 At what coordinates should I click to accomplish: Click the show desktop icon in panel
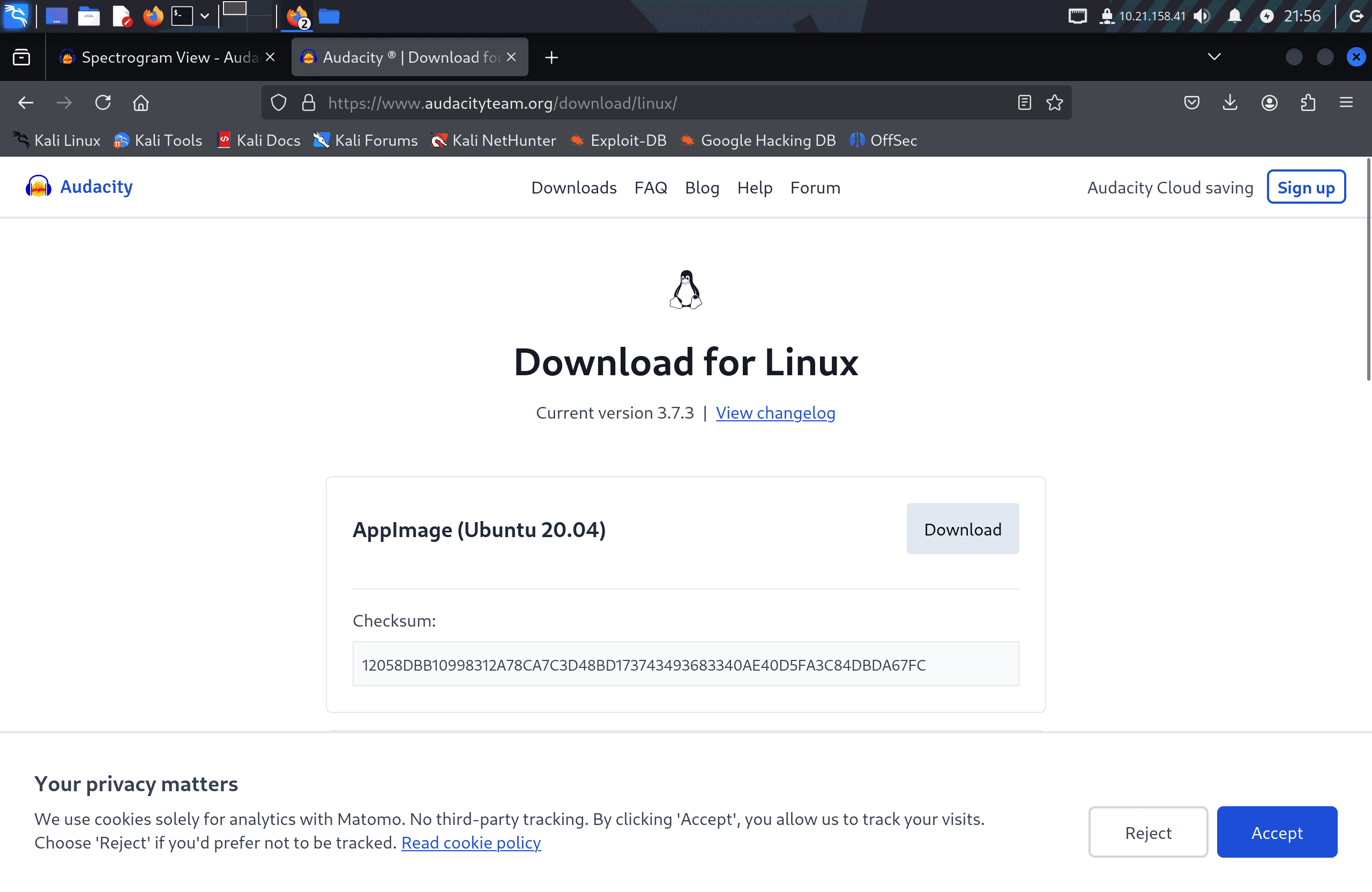(56, 16)
